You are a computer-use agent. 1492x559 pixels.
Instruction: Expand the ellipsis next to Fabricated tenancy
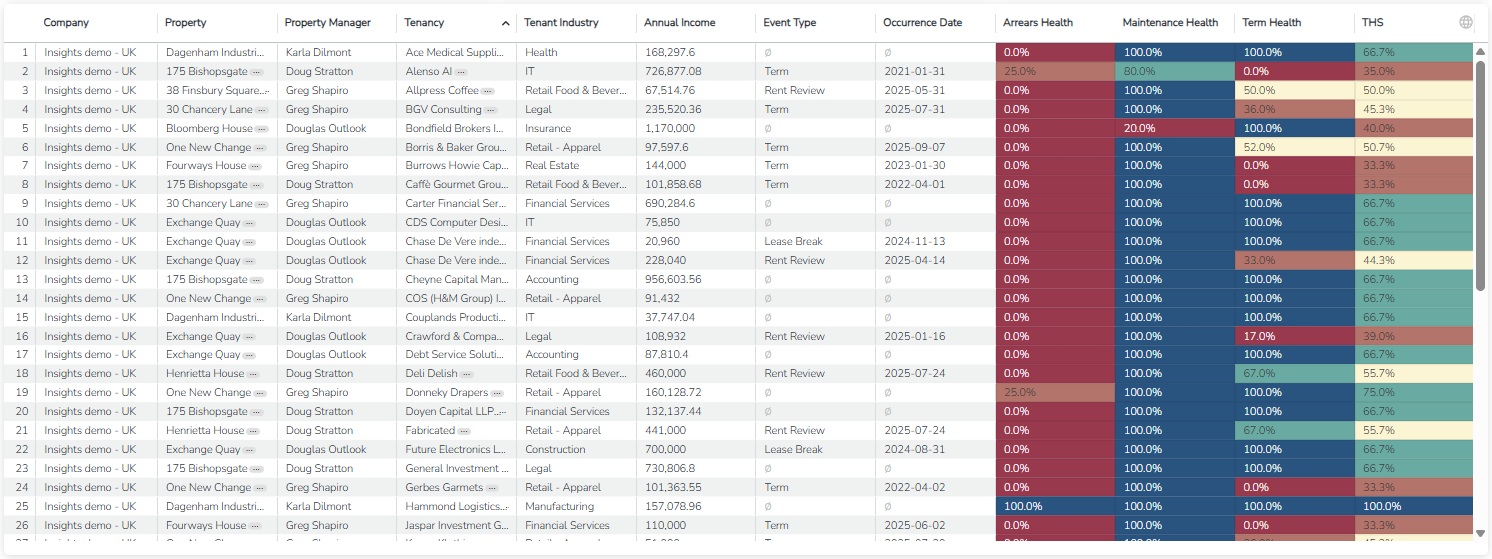pyautogui.click(x=464, y=431)
